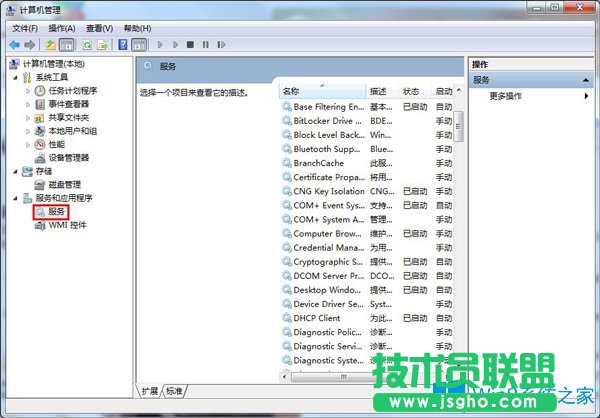The image size is (600, 418).
Task: Expand the 本地用户和组 node arrow
Action: [28, 131]
